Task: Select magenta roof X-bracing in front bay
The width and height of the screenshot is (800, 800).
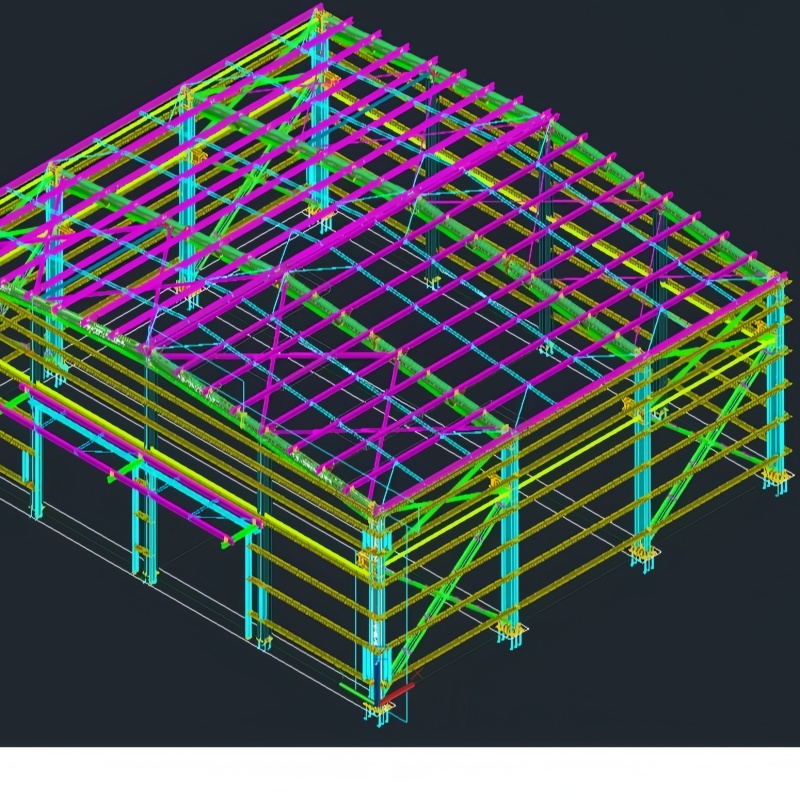Action: (x=276, y=352)
